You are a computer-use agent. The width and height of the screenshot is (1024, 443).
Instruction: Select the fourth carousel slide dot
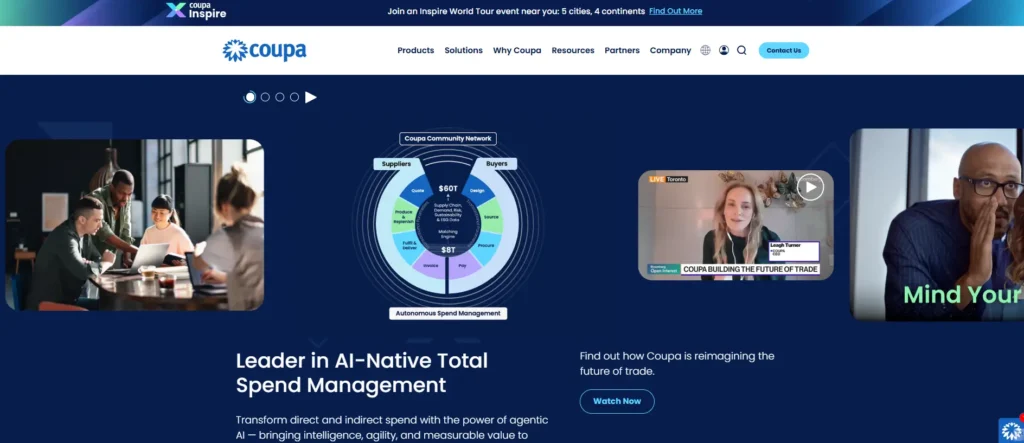[x=295, y=97]
